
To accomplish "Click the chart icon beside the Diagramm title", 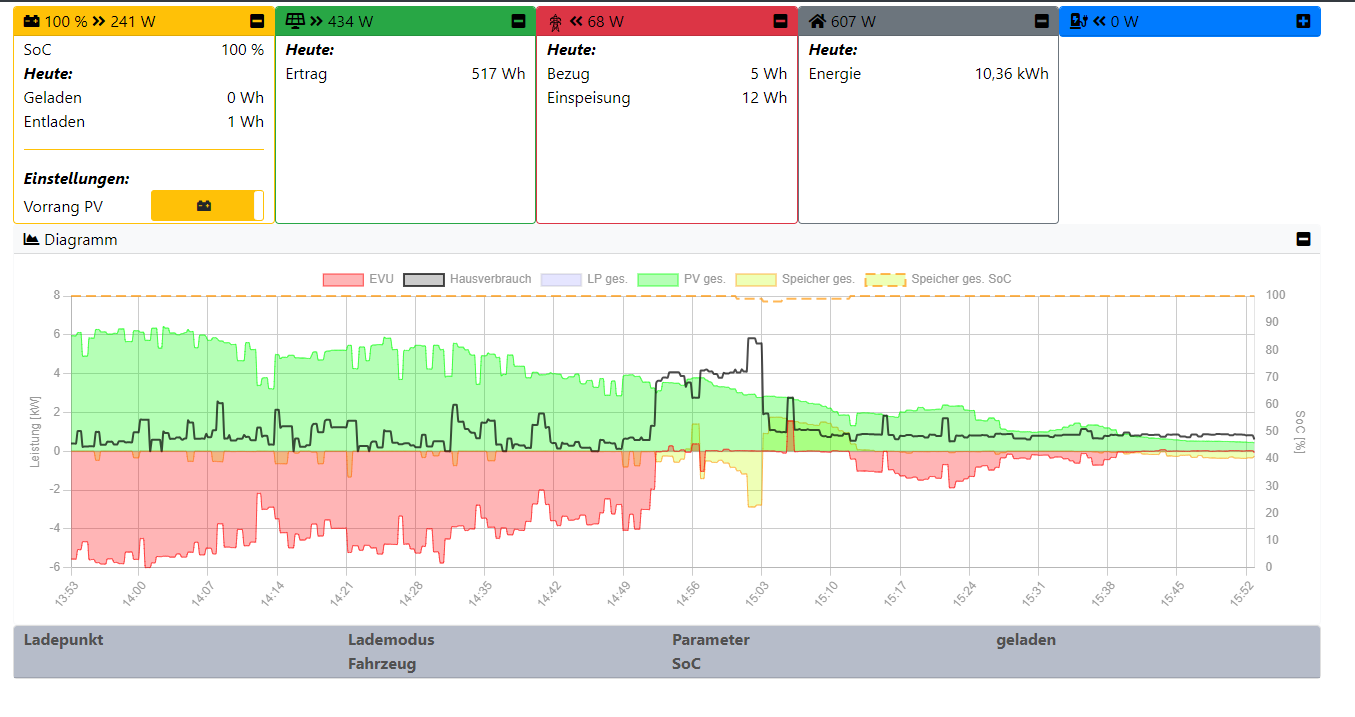I will pos(31,240).
